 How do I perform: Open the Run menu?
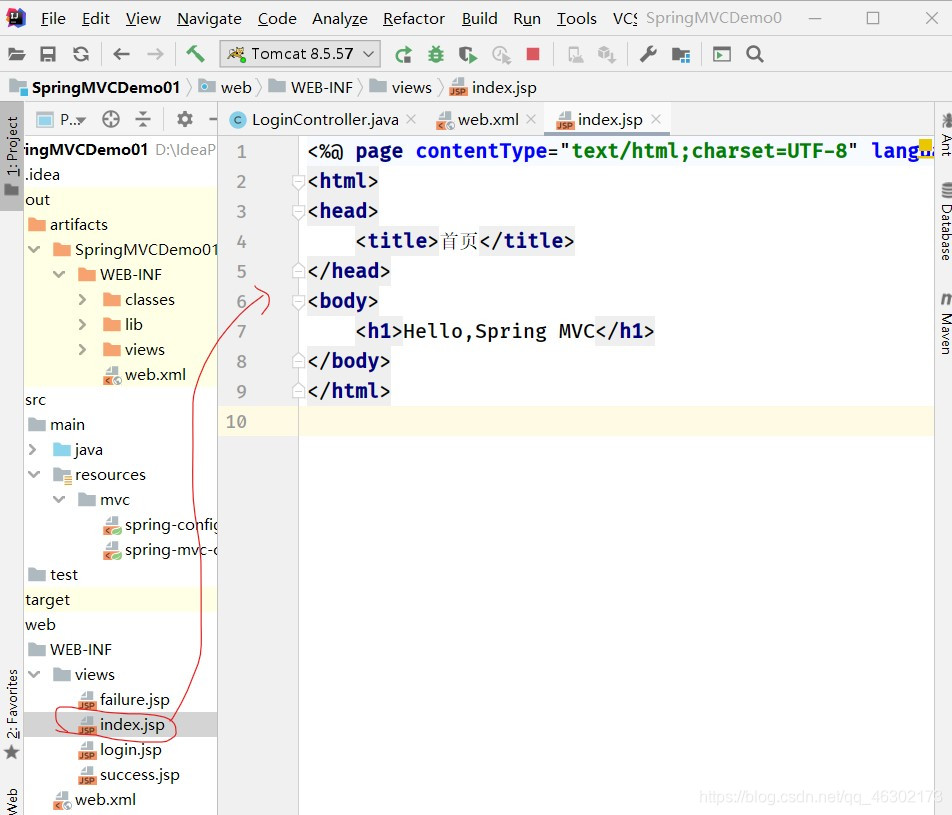[x=526, y=19]
